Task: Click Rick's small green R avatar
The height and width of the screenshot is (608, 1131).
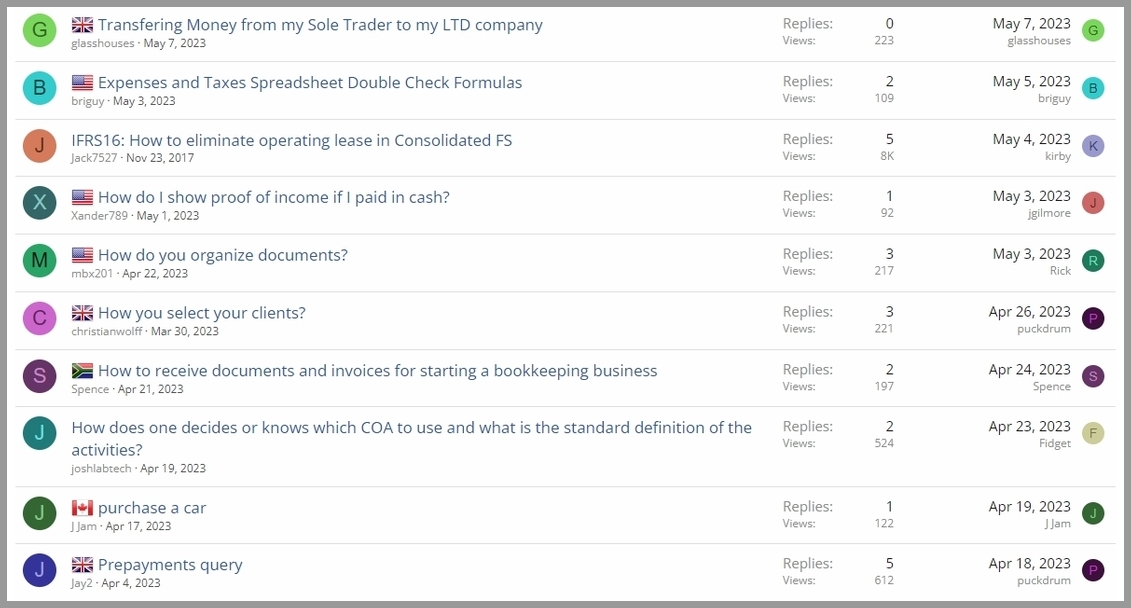Action: (1093, 261)
